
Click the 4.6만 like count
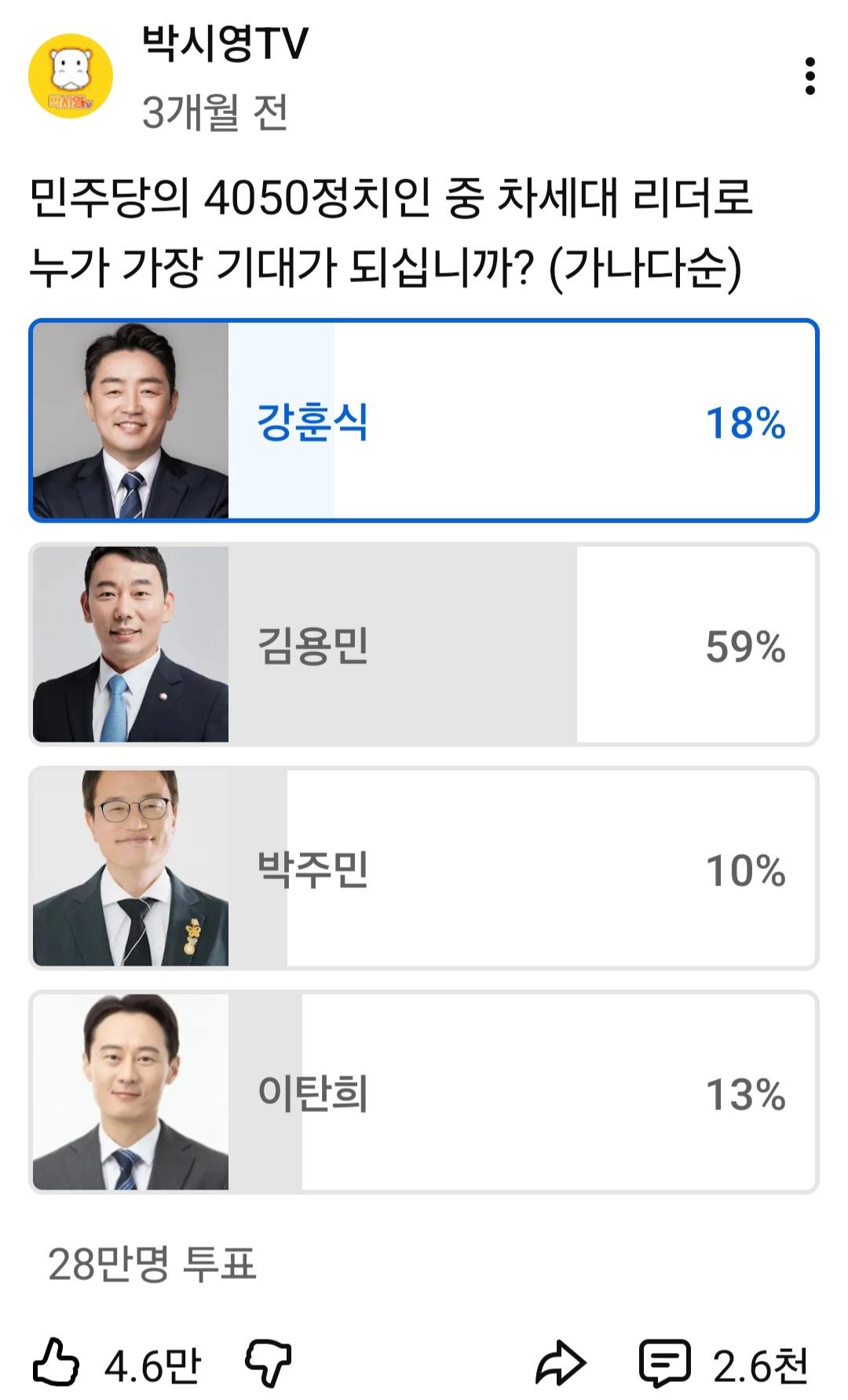[153, 1365]
